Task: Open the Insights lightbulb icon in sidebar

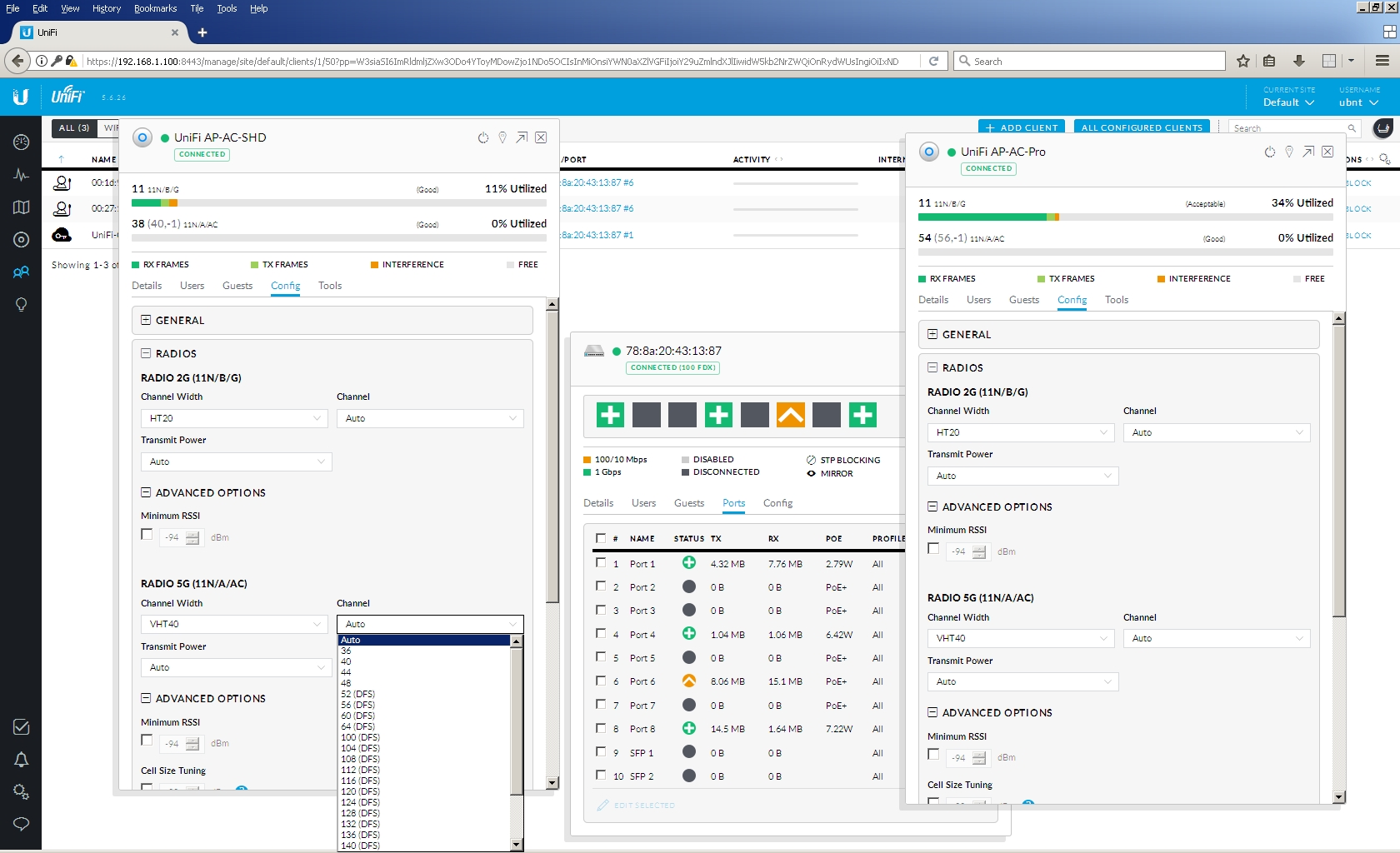Action: click(x=21, y=305)
